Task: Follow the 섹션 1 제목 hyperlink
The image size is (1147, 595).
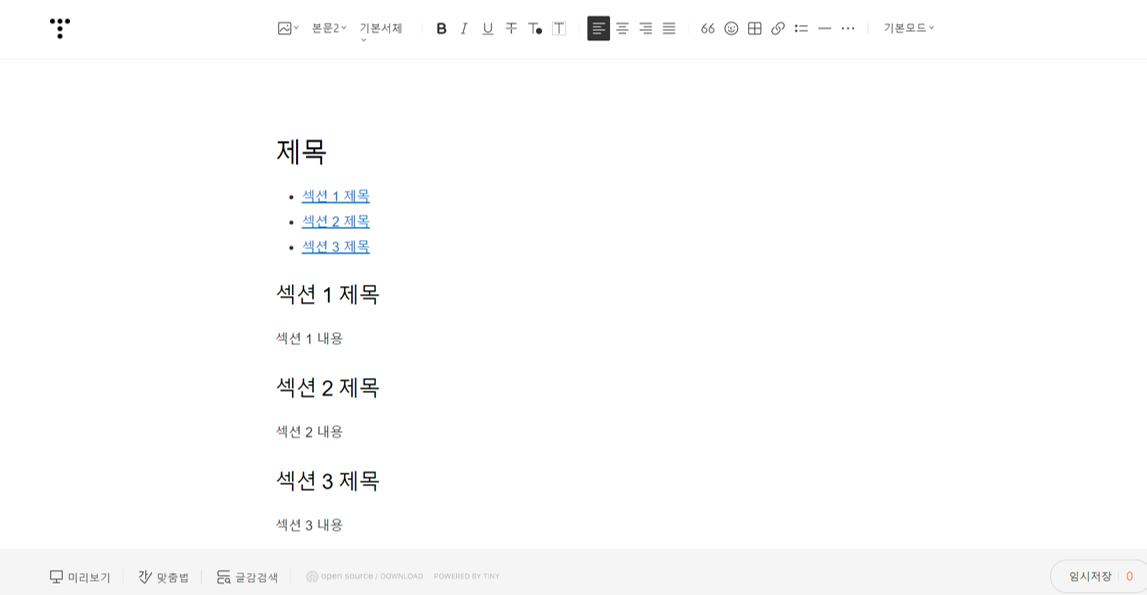Action: pyautogui.click(x=334, y=195)
